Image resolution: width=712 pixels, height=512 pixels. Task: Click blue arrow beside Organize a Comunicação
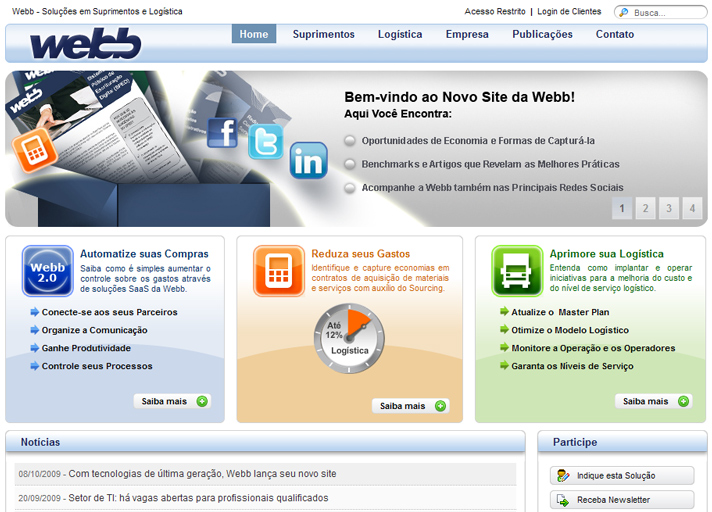(x=35, y=330)
